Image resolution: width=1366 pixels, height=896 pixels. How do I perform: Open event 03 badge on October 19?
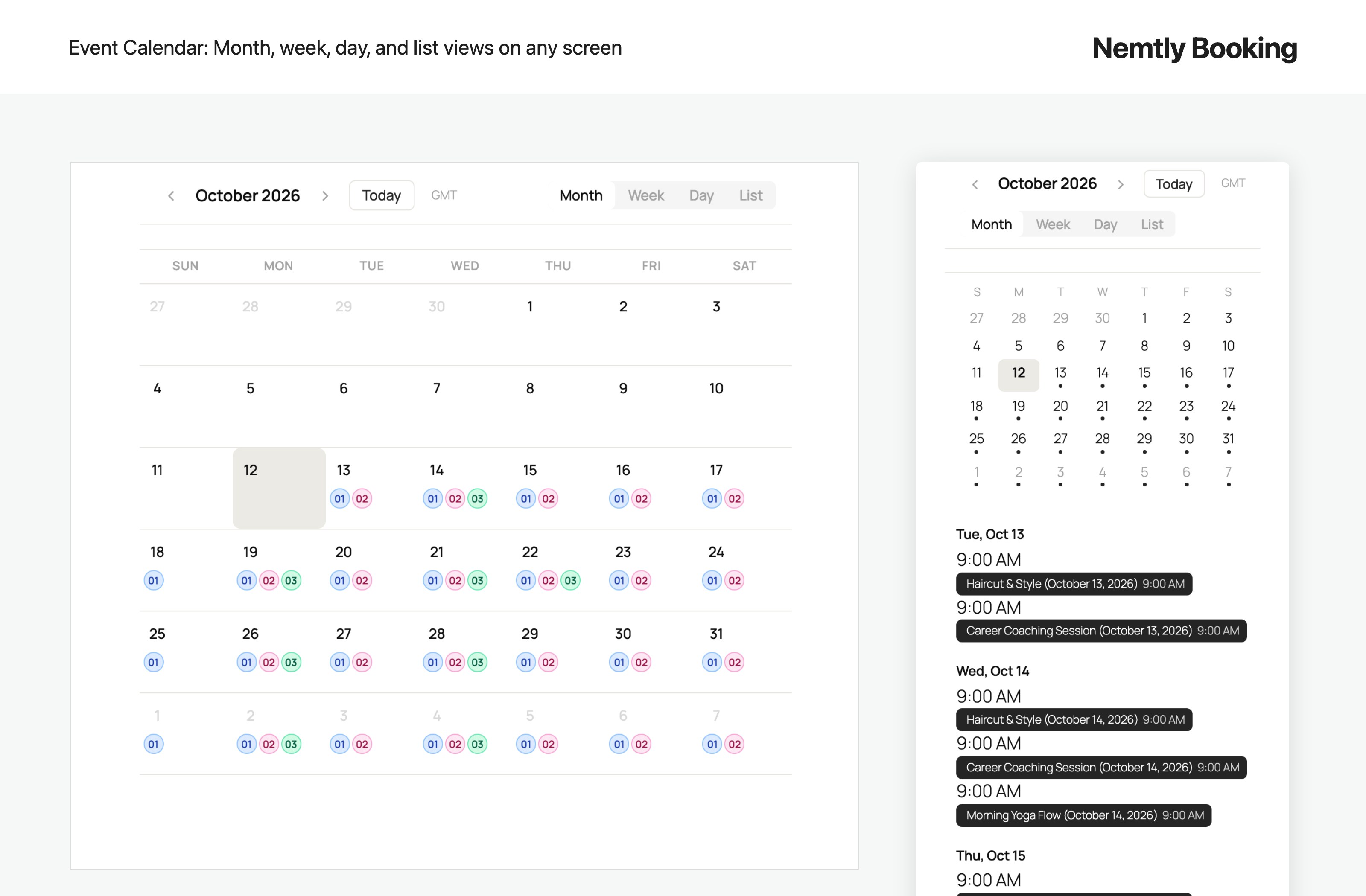[291, 581]
